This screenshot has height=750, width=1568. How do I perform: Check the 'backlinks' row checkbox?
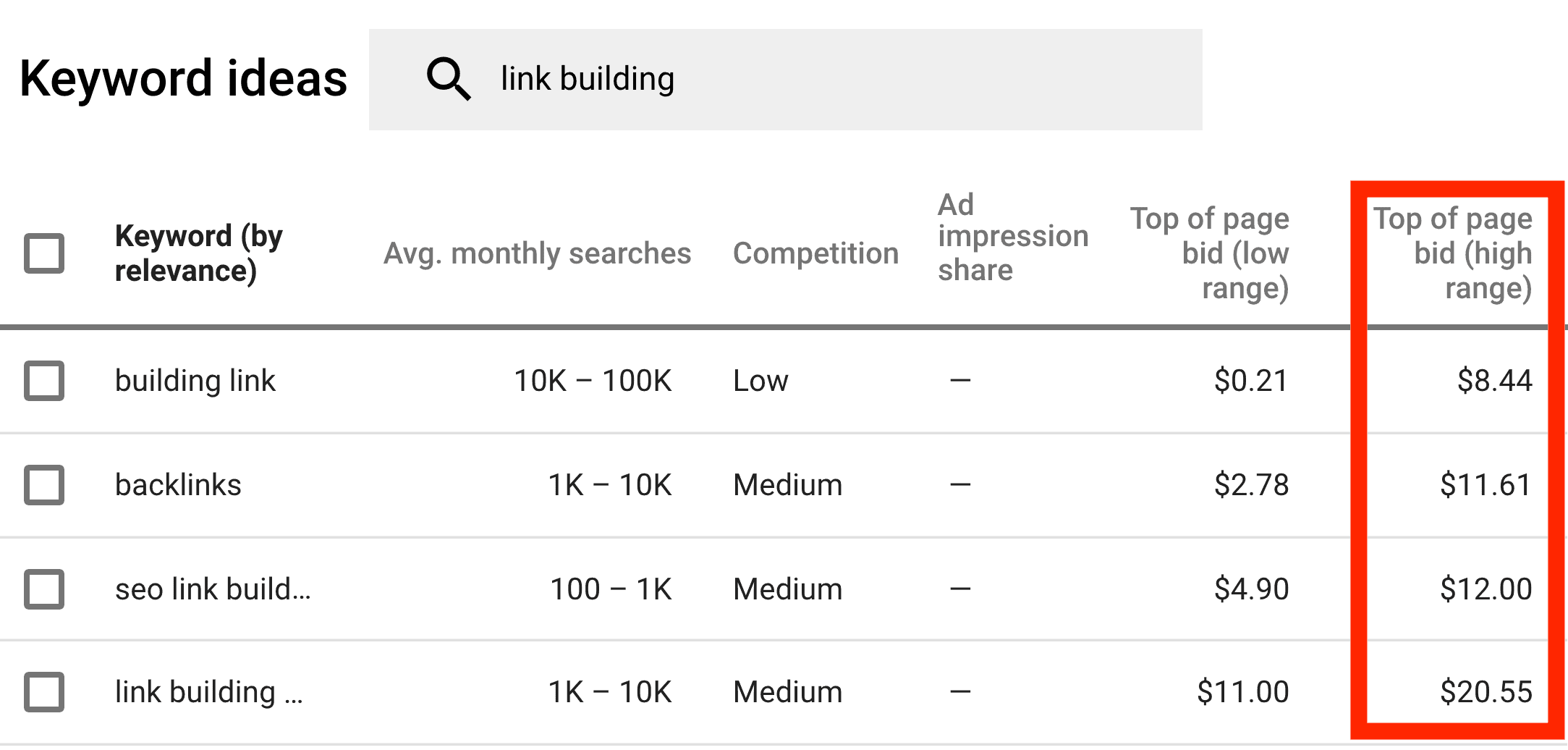(44, 485)
